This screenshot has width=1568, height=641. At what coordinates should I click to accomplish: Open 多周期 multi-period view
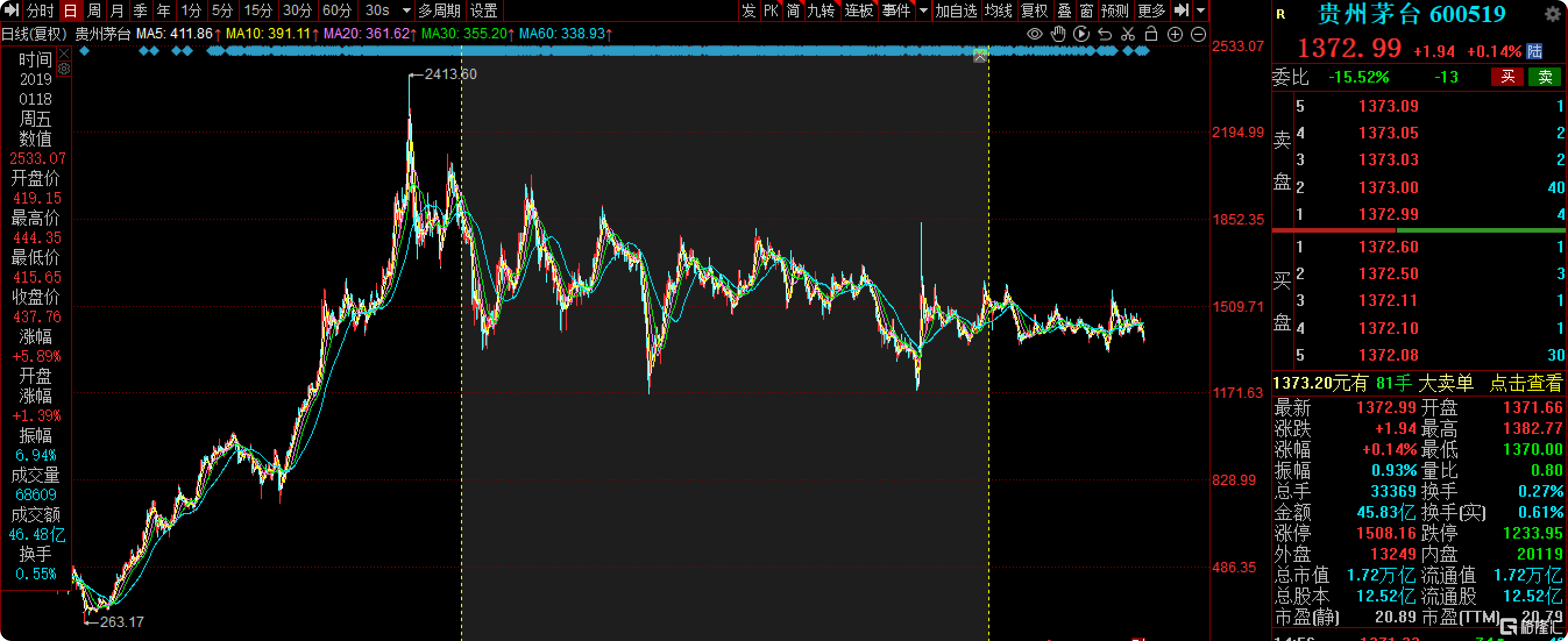[439, 10]
